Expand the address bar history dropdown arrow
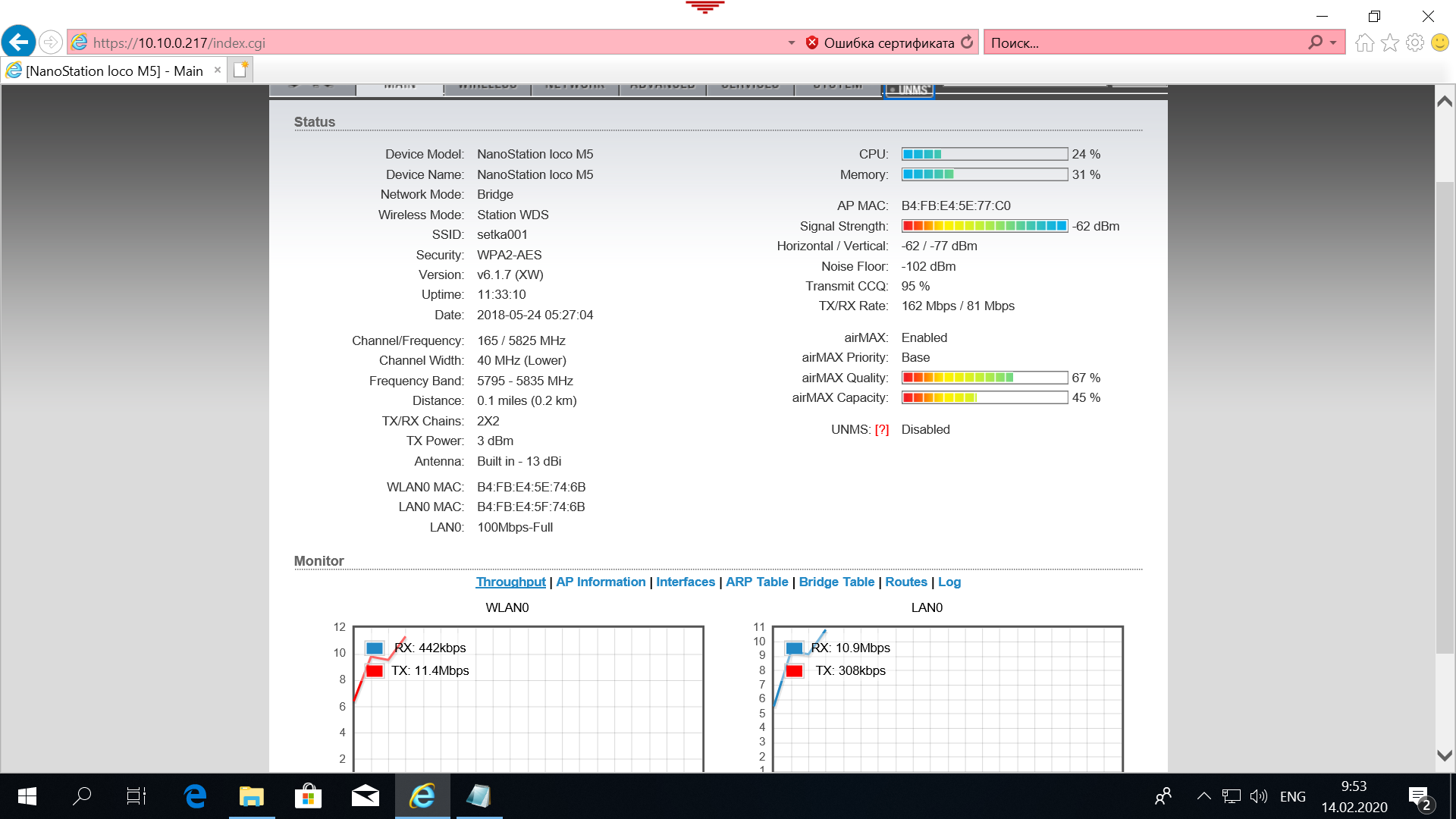The width and height of the screenshot is (1456, 819). [x=791, y=42]
